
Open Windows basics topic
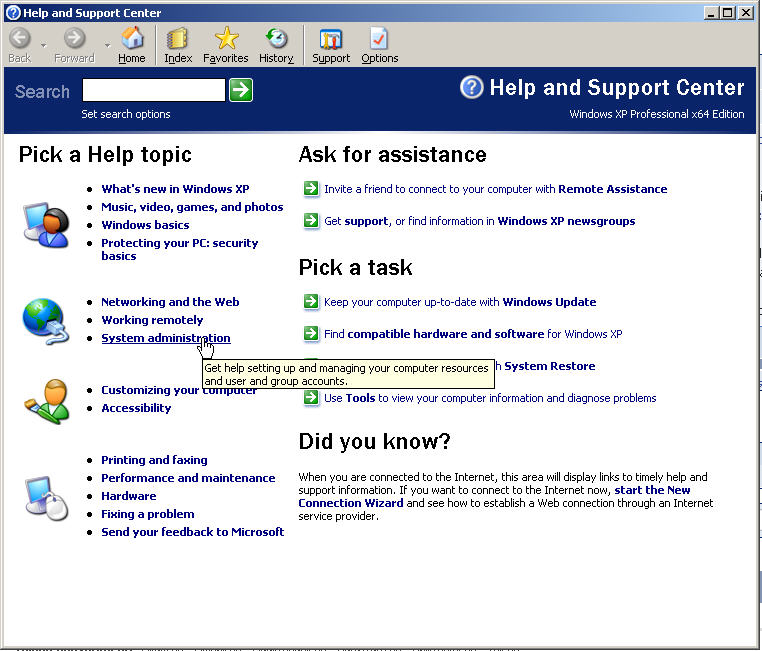coord(145,225)
